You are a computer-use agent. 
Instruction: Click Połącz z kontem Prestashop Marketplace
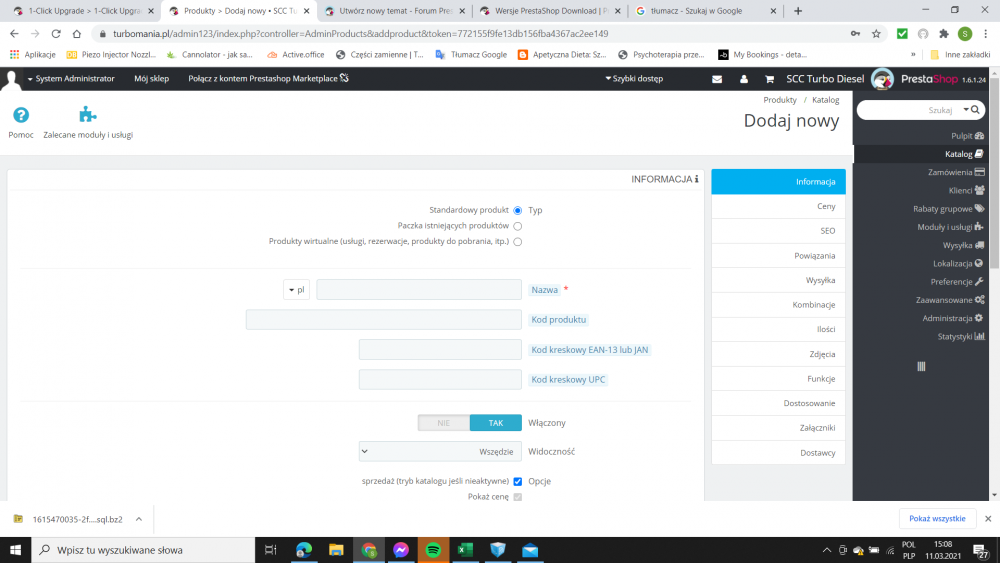click(x=268, y=78)
